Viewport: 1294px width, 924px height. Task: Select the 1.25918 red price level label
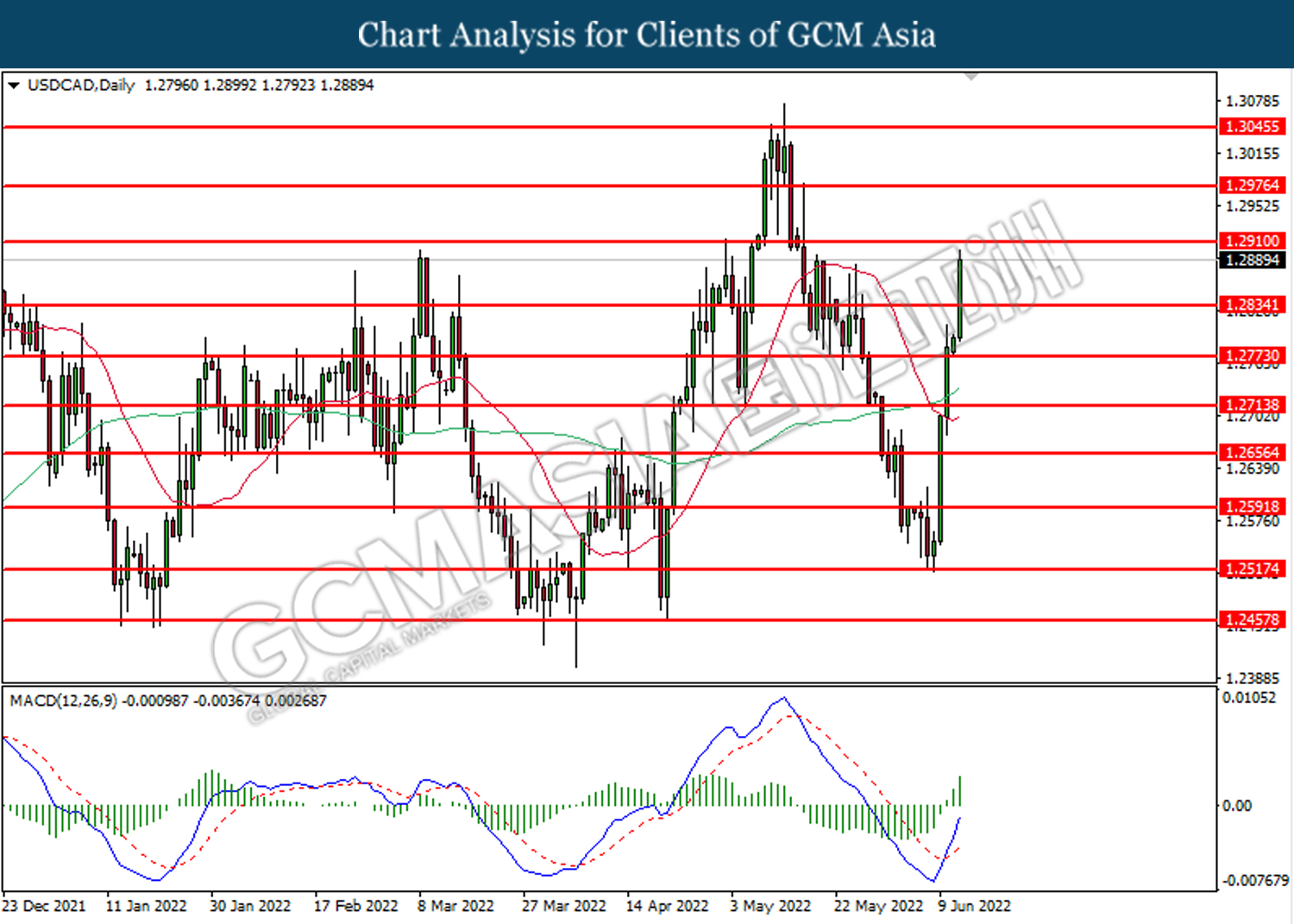[1253, 507]
